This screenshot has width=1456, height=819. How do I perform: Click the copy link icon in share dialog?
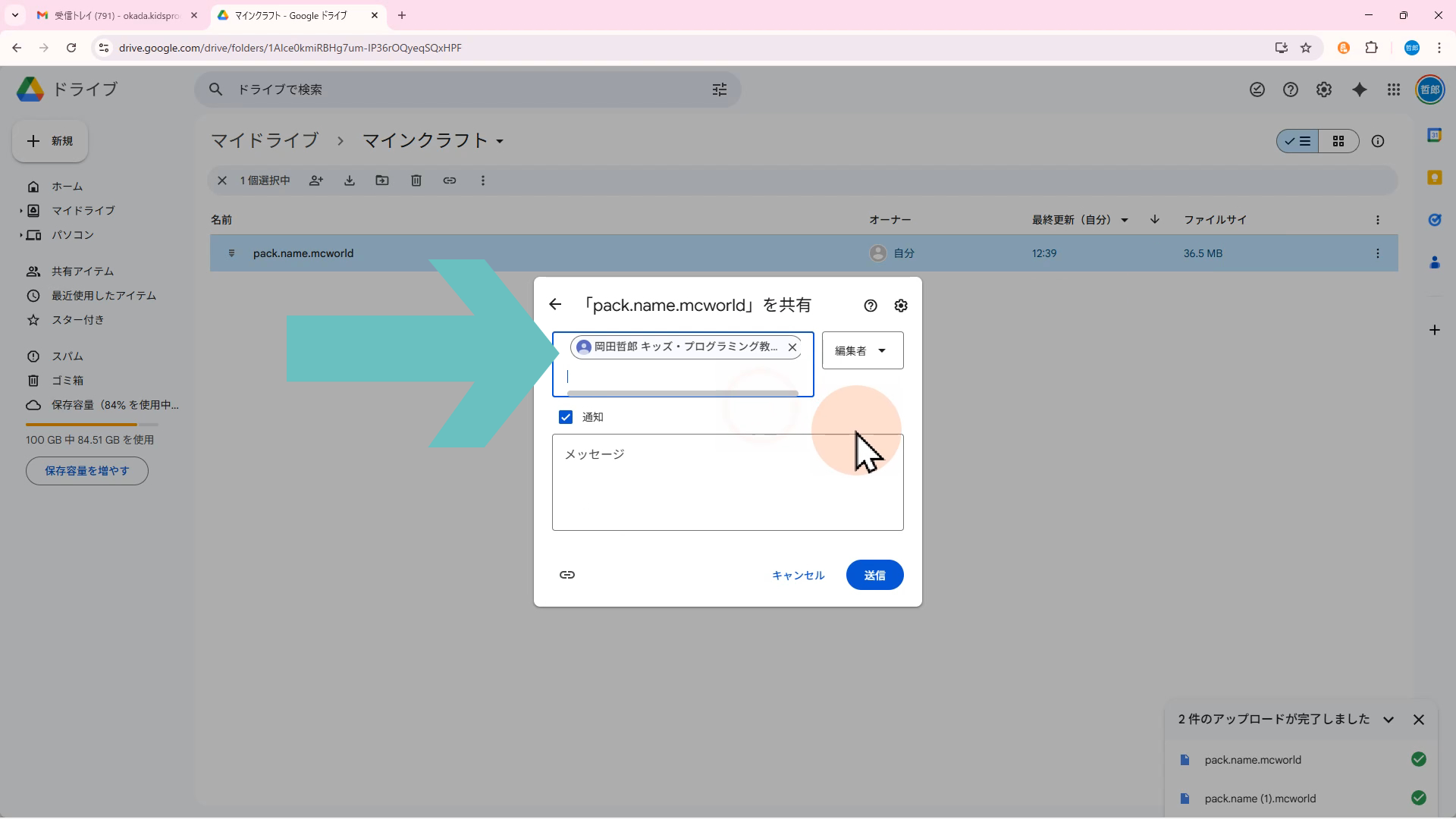tap(566, 575)
